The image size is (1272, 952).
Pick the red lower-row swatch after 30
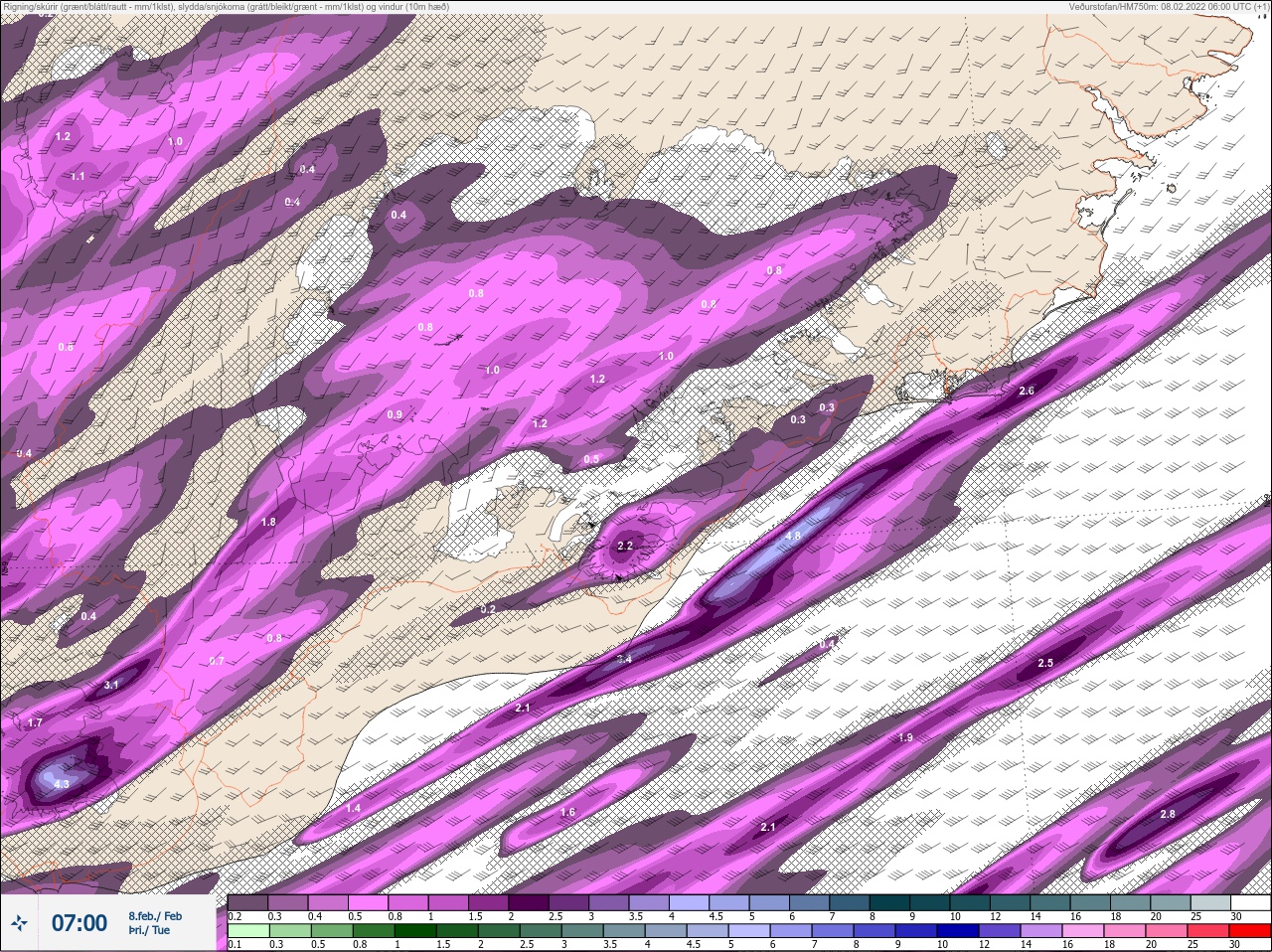(1250, 931)
